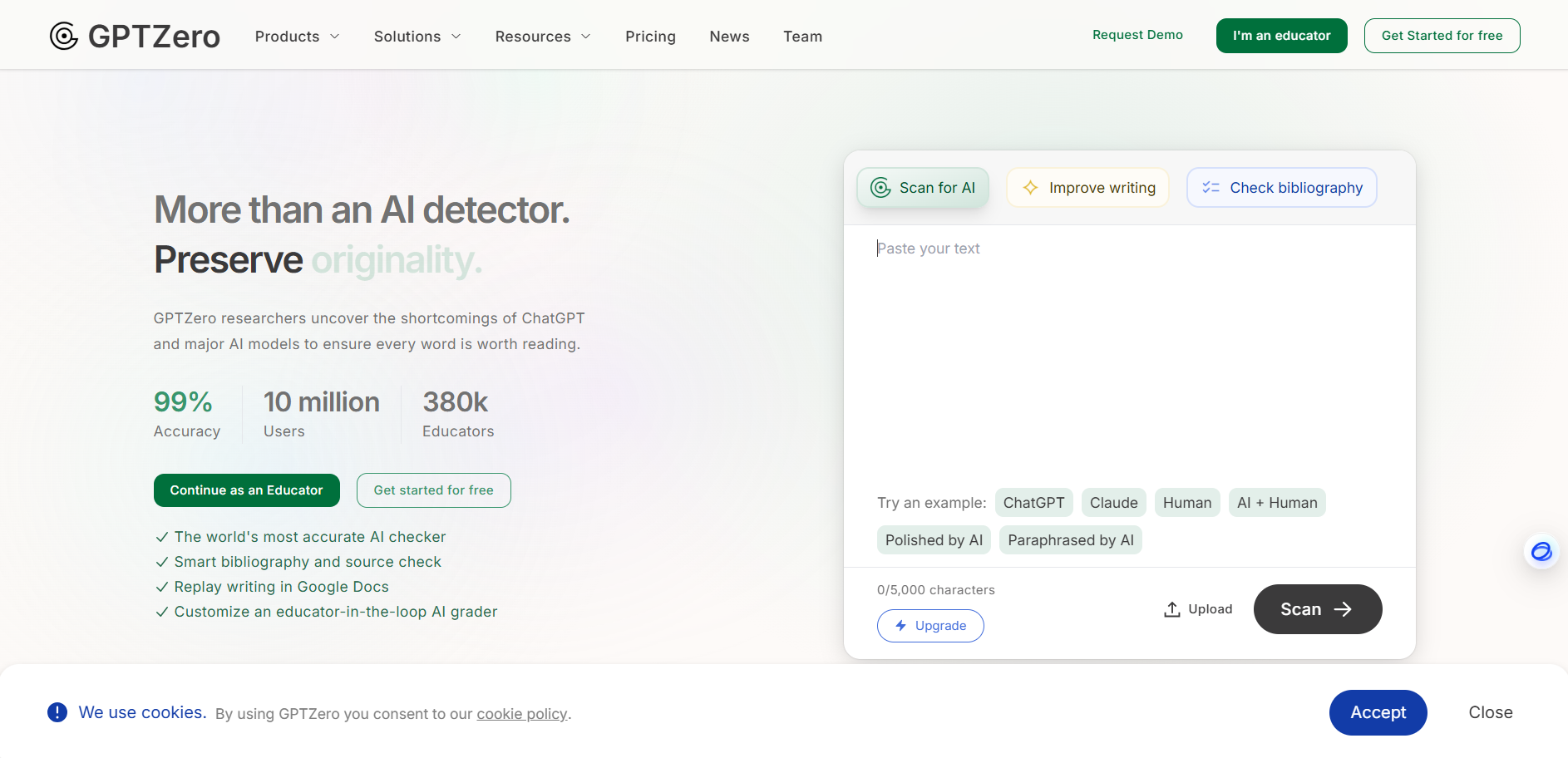
Task: Click the 380k Educators statistic
Action: click(x=458, y=413)
